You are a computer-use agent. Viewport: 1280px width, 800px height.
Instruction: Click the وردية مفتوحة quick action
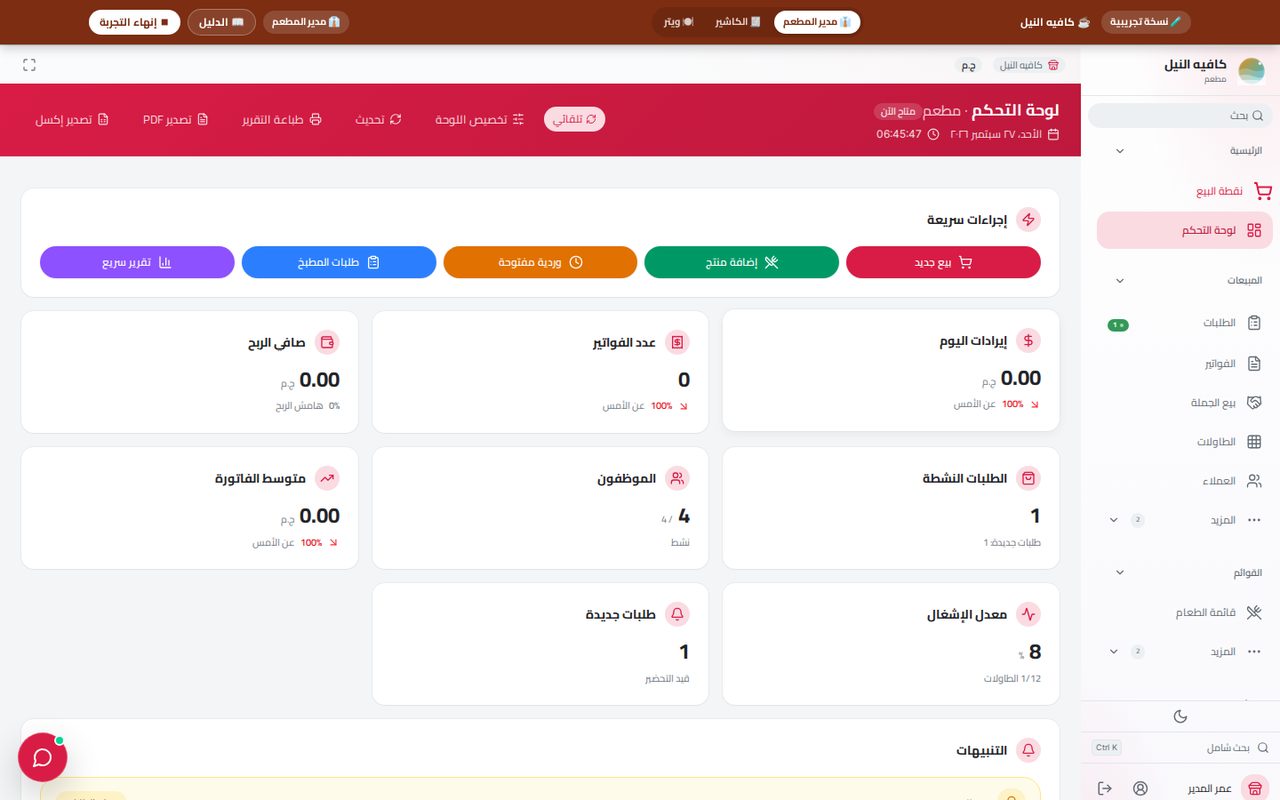click(540, 262)
